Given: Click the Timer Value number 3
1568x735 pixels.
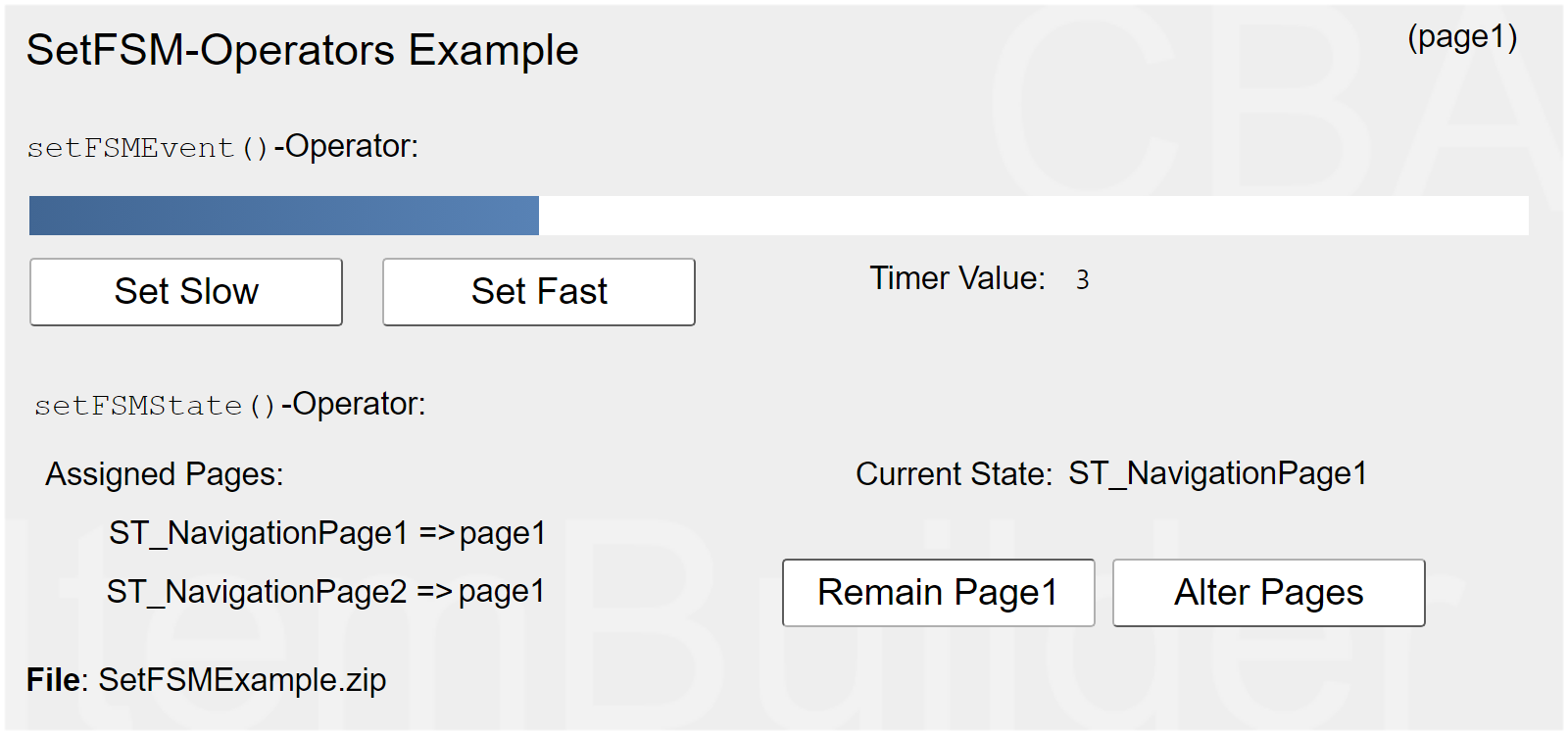Looking at the screenshot, I should 1082,280.
